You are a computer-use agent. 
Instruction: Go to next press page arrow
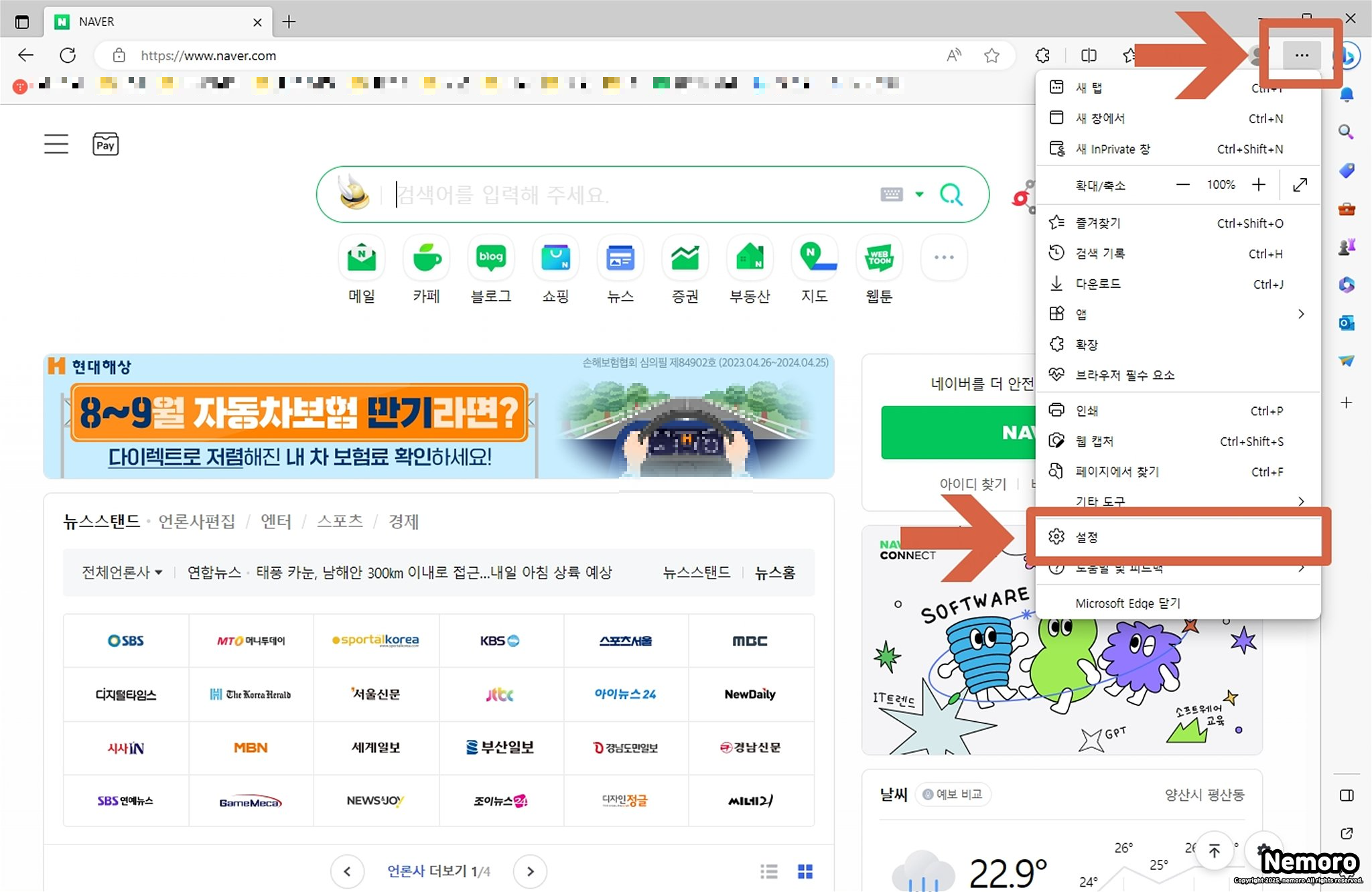(x=530, y=871)
